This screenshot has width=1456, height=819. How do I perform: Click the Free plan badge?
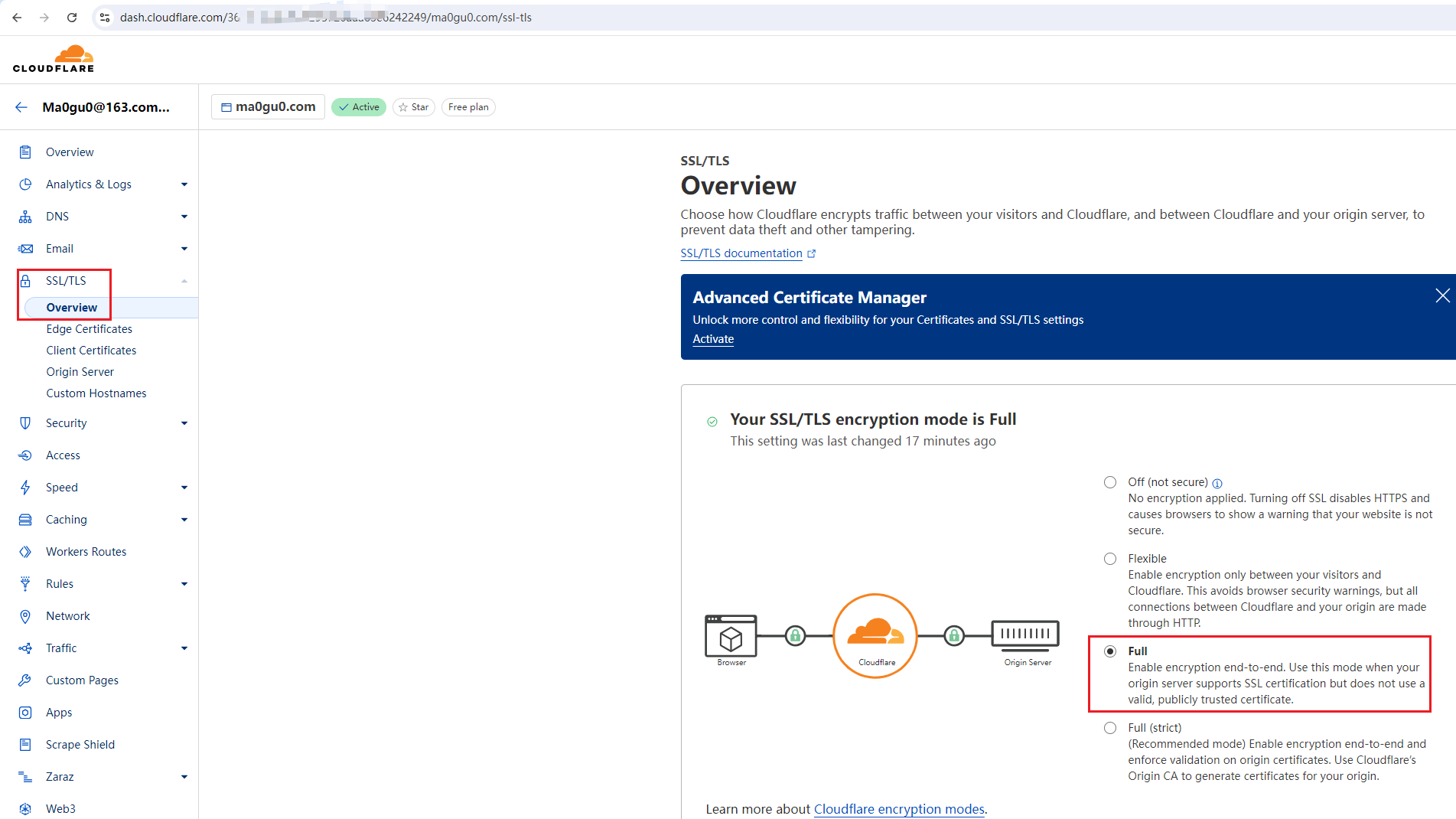point(468,107)
